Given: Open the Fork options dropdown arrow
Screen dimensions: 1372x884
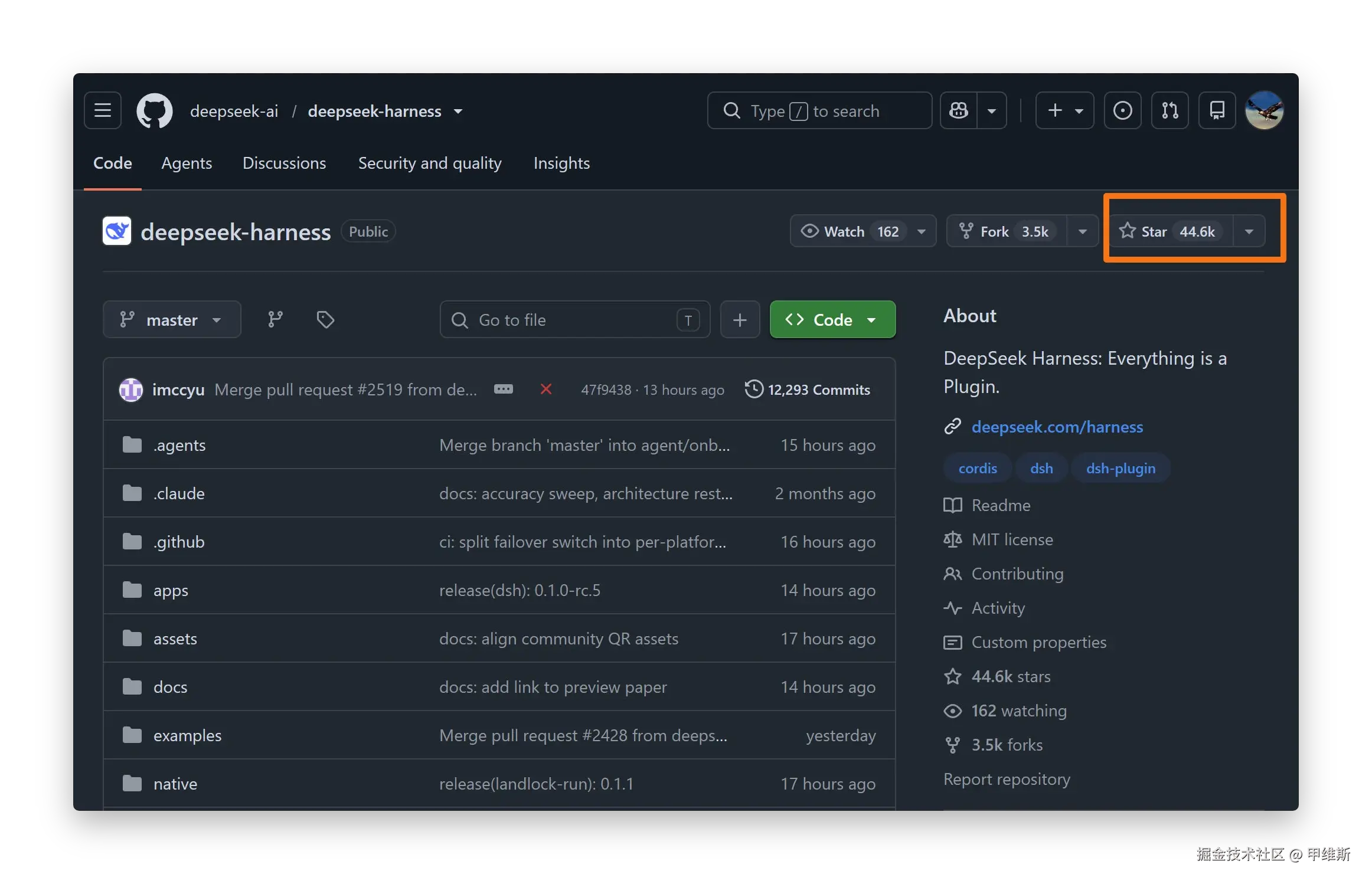Looking at the screenshot, I should (1082, 231).
